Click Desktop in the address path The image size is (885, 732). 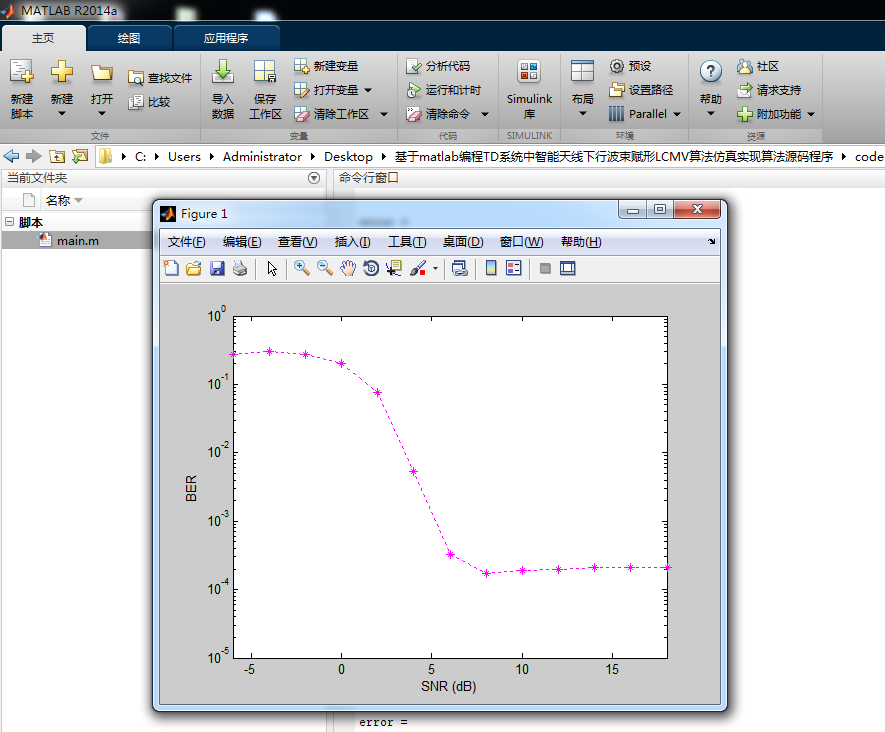(x=348, y=157)
